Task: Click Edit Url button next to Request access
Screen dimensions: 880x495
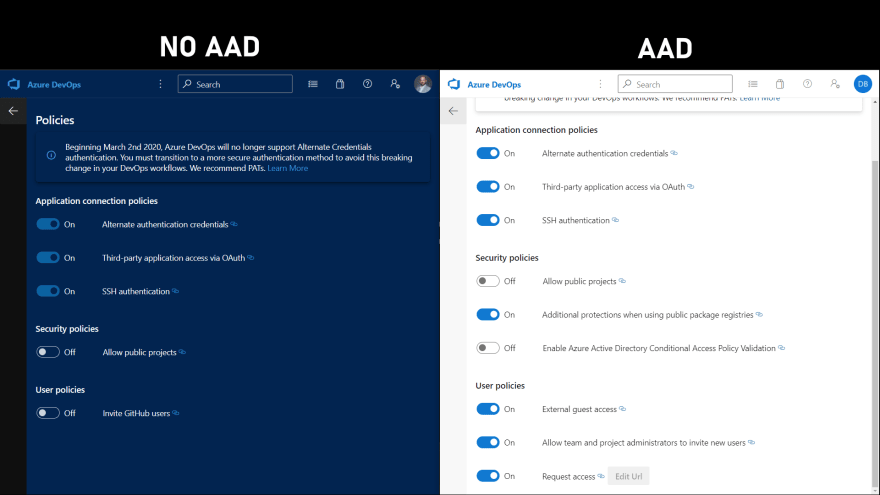Action: point(629,476)
